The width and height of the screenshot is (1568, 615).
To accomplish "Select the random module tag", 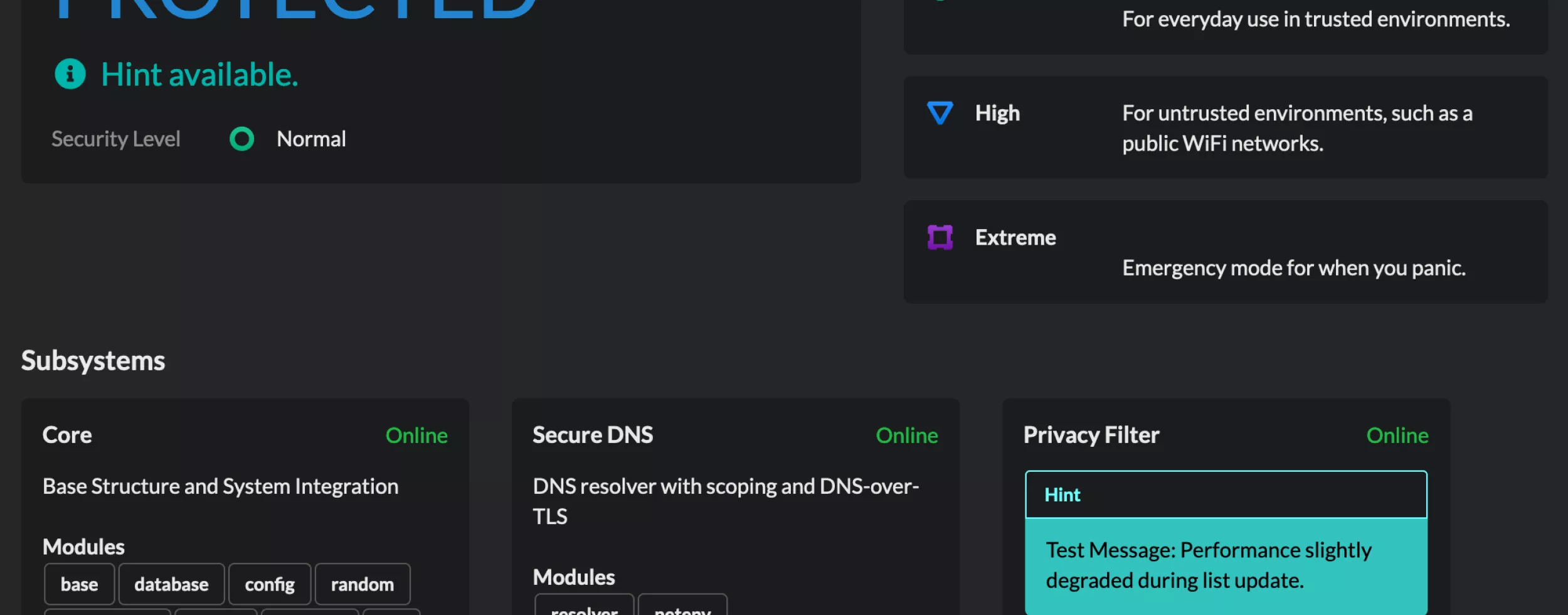I will (363, 584).
